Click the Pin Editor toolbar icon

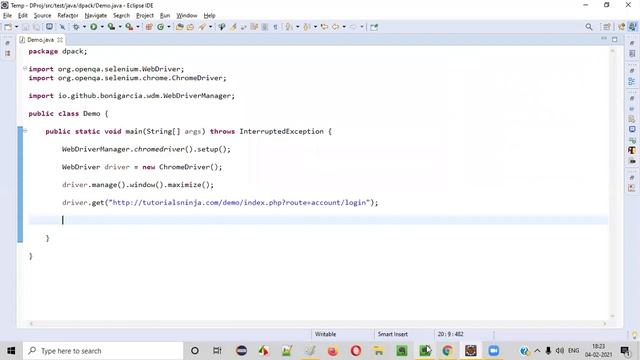tap(374, 27)
